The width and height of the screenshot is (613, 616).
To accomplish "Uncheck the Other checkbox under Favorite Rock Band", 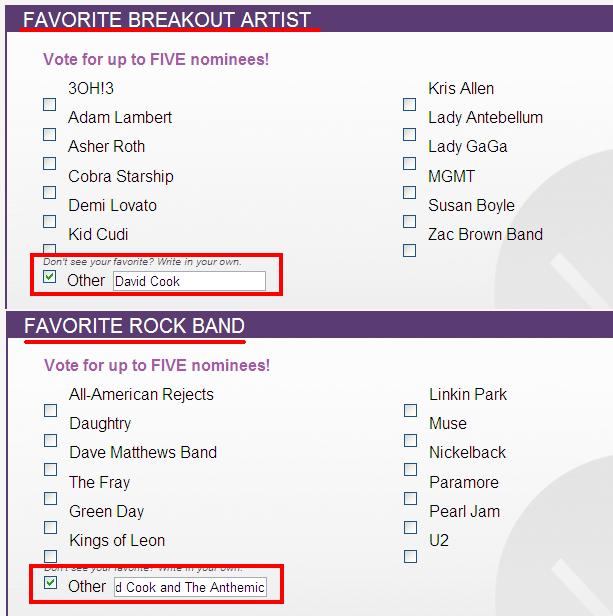I will pos(50,583).
